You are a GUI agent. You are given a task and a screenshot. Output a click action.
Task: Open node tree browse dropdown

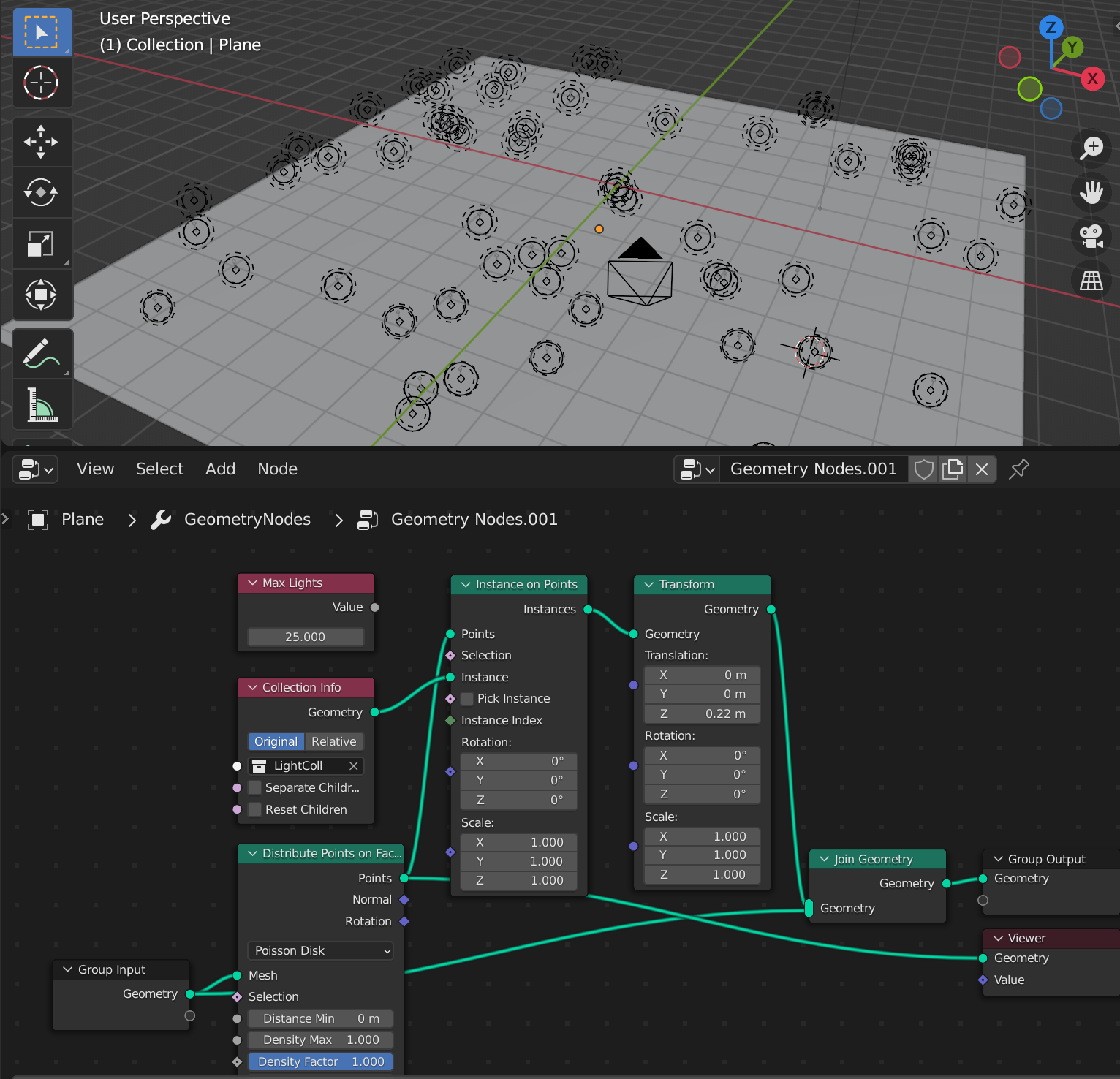coord(697,469)
